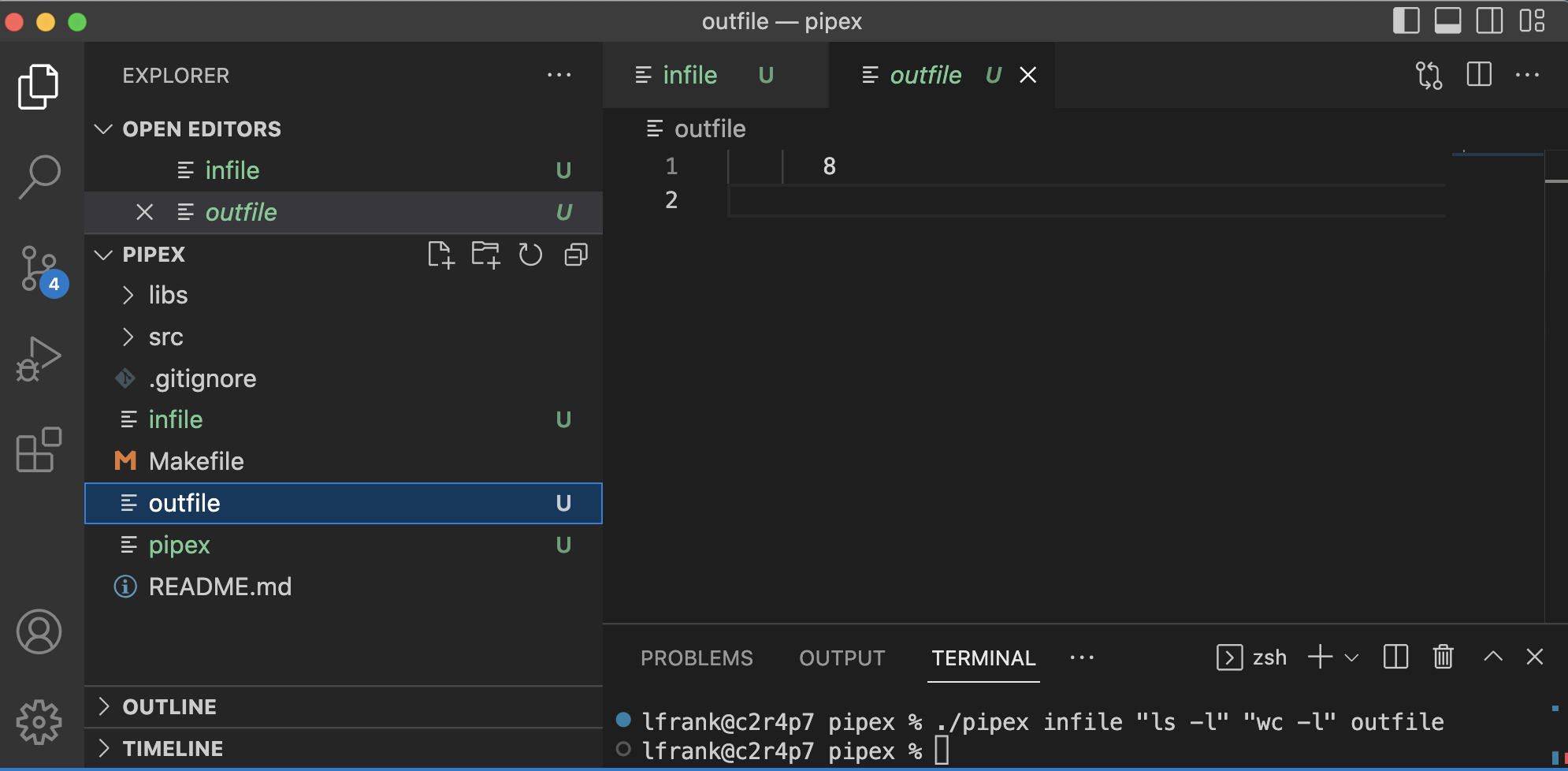The width and height of the screenshot is (1568, 771).
Task: Switch to the OUTPUT panel tab
Action: pyautogui.click(x=842, y=657)
